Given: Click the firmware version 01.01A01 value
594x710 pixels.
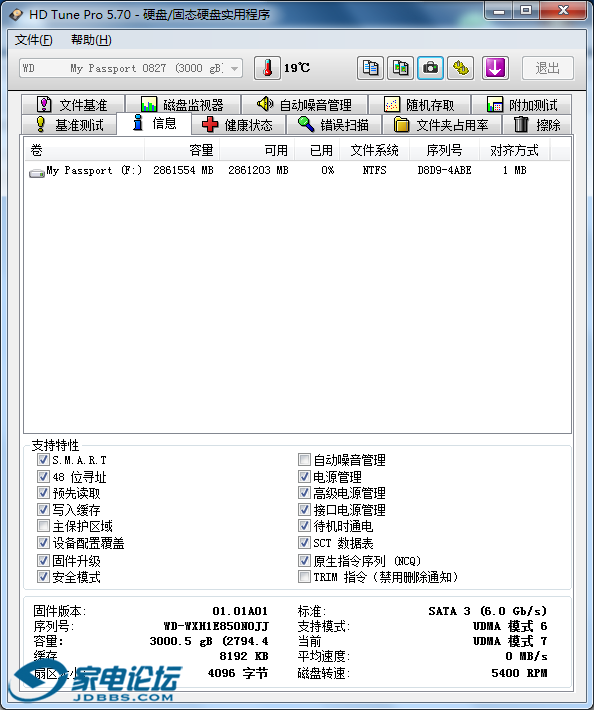Looking at the screenshot, I should (240, 611).
